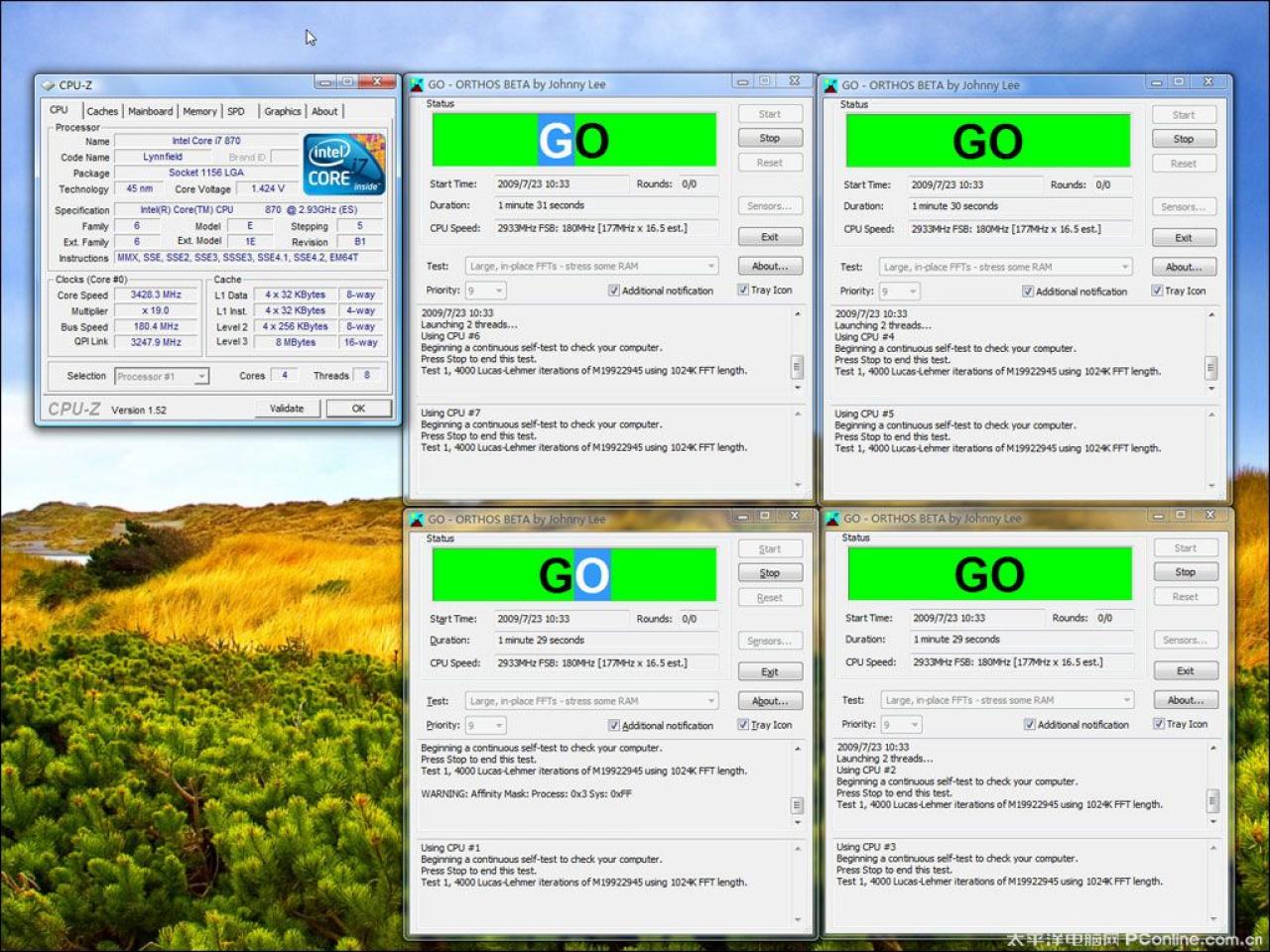The image size is (1270, 952).
Task: Stop the ORTHOS test using CPU #6
Action: tap(770, 138)
